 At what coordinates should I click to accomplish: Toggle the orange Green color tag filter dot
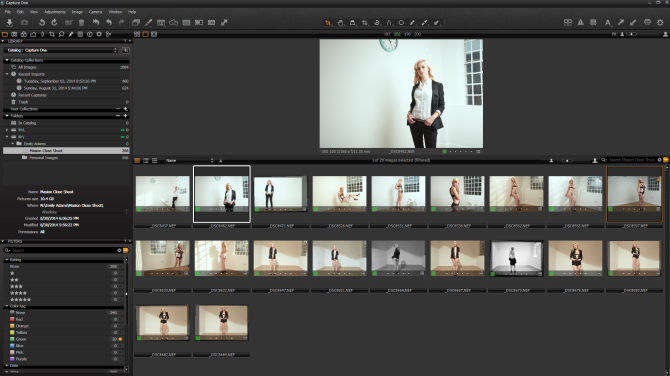120,339
